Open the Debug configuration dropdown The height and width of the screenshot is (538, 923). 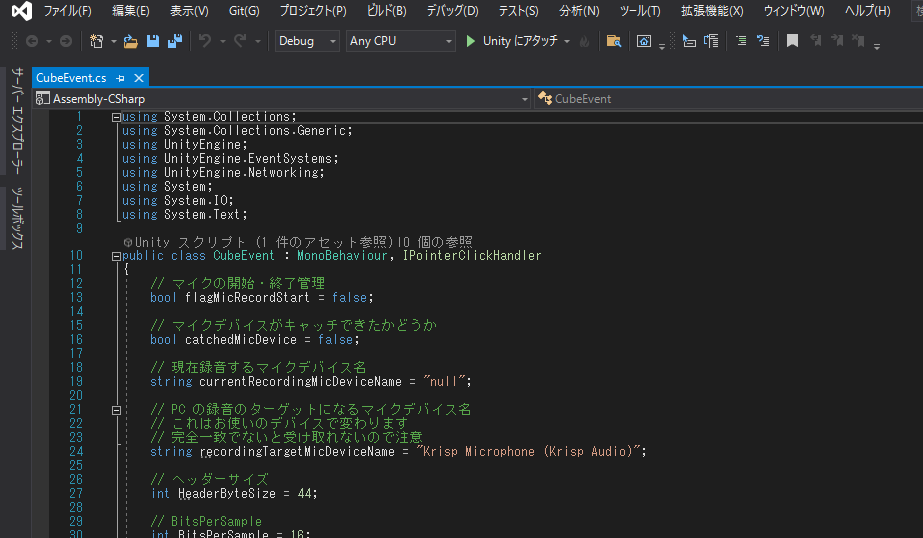click(307, 41)
